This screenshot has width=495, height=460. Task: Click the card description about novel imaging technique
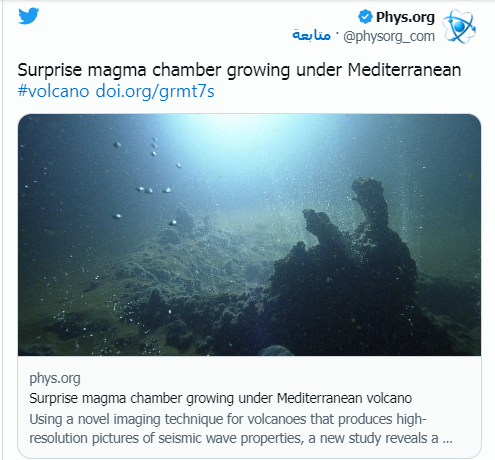tap(241, 429)
